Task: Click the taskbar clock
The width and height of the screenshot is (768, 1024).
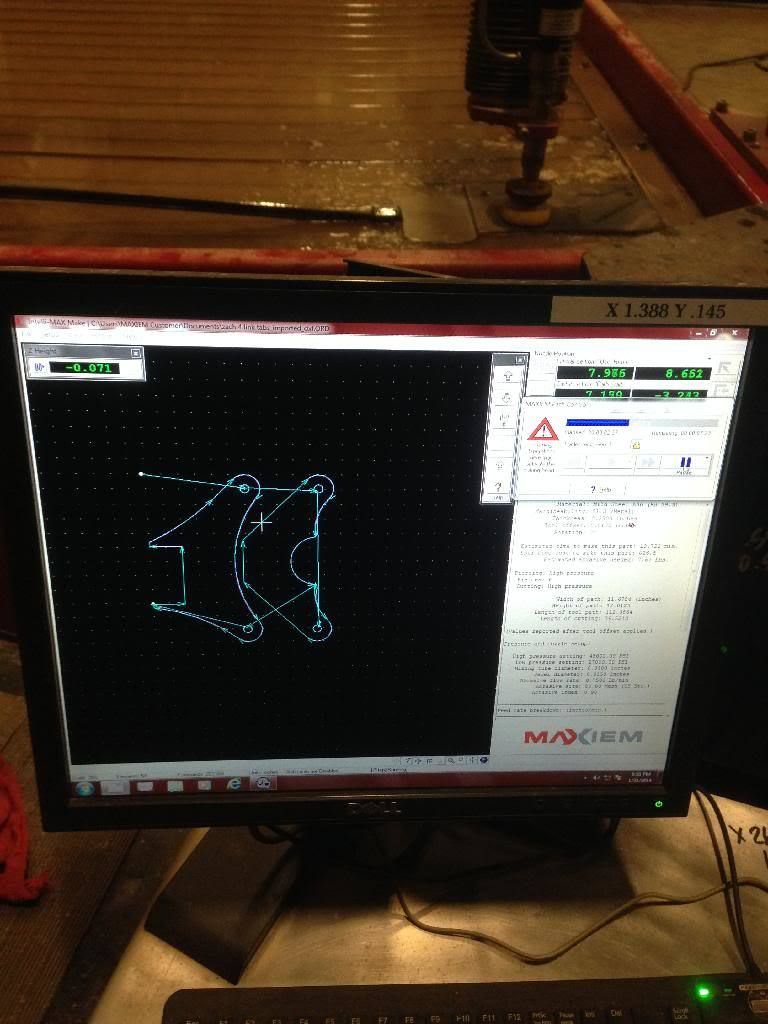Action: (641, 777)
